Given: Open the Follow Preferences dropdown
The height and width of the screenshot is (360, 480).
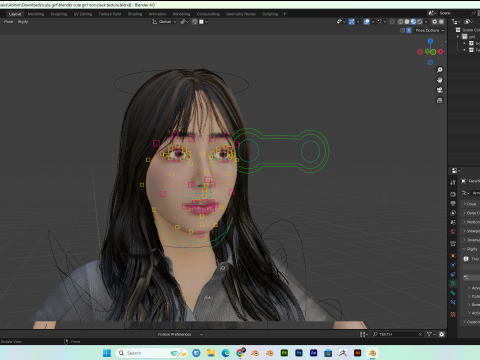Looking at the screenshot, I should click(x=180, y=334).
